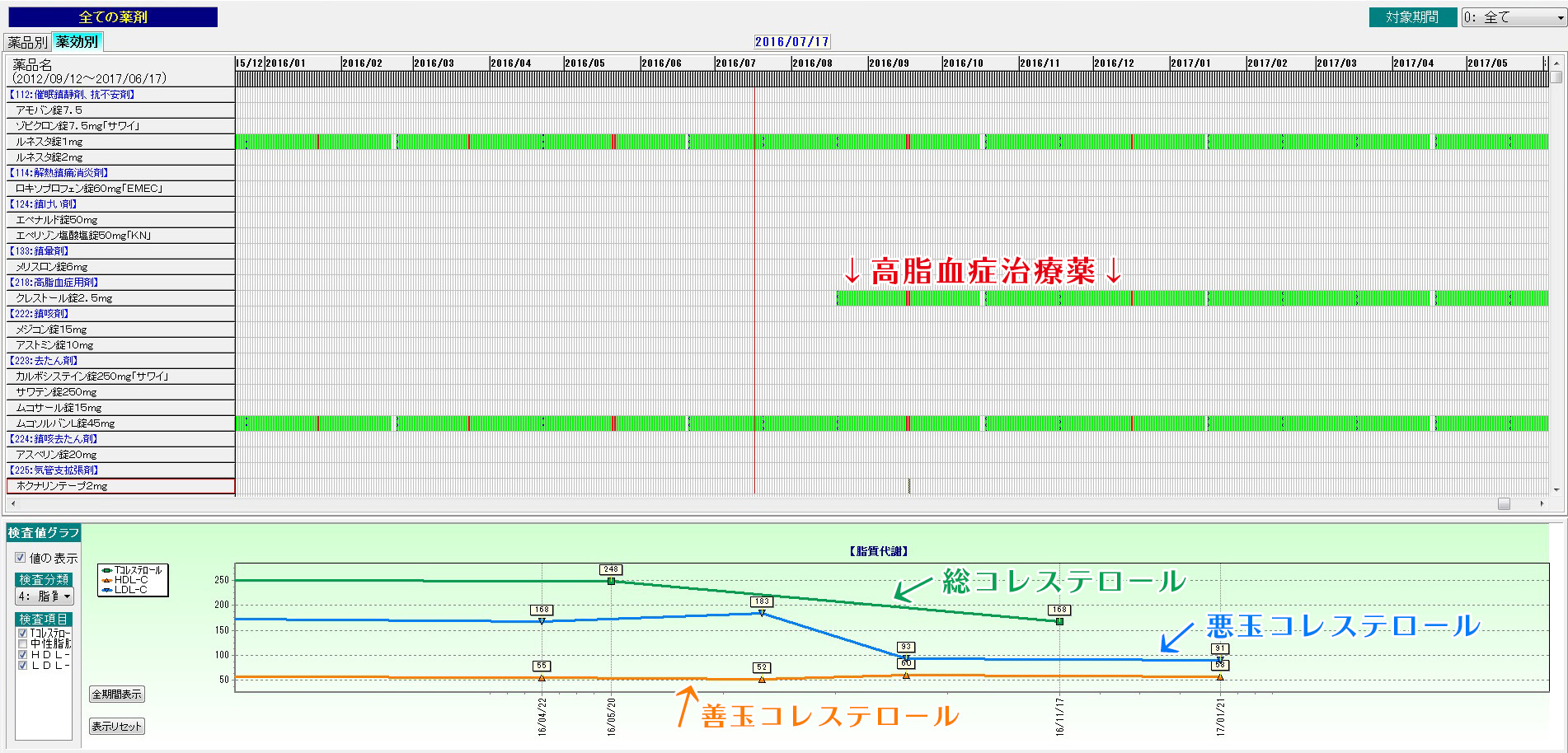Select the クレストール錠2.5mg drug row

pos(120,298)
